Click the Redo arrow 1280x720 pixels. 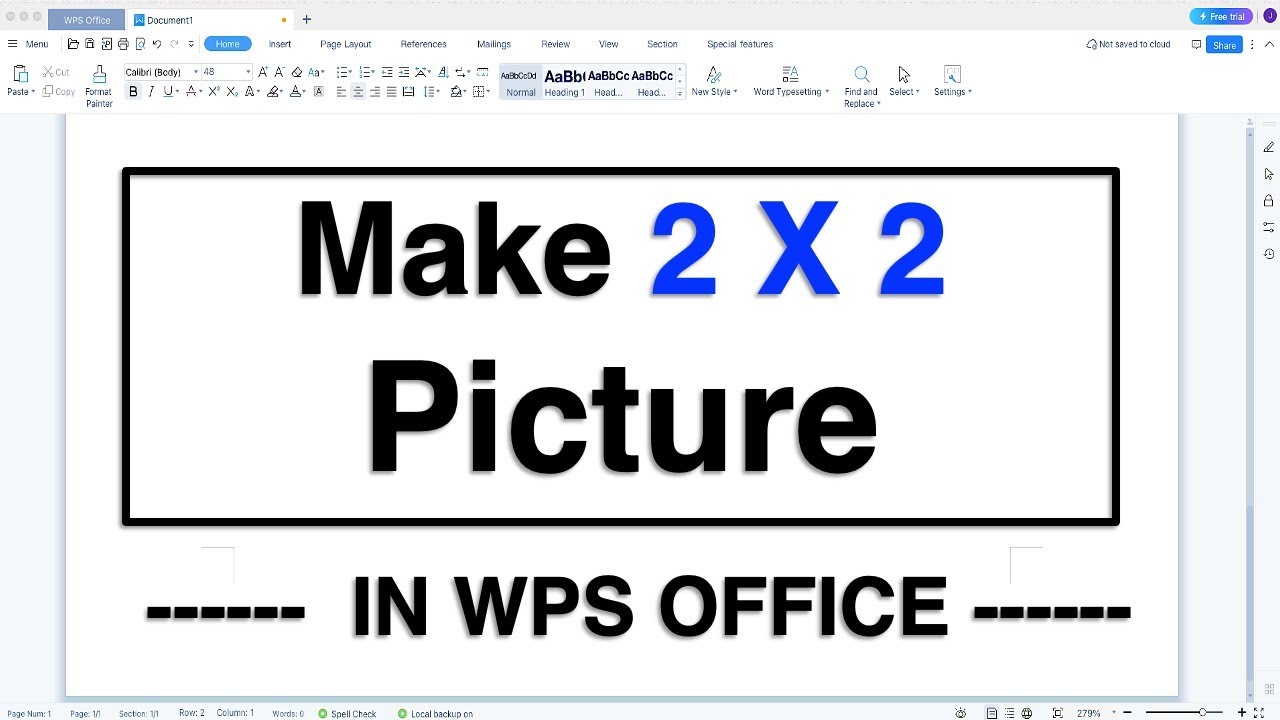click(174, 44)
